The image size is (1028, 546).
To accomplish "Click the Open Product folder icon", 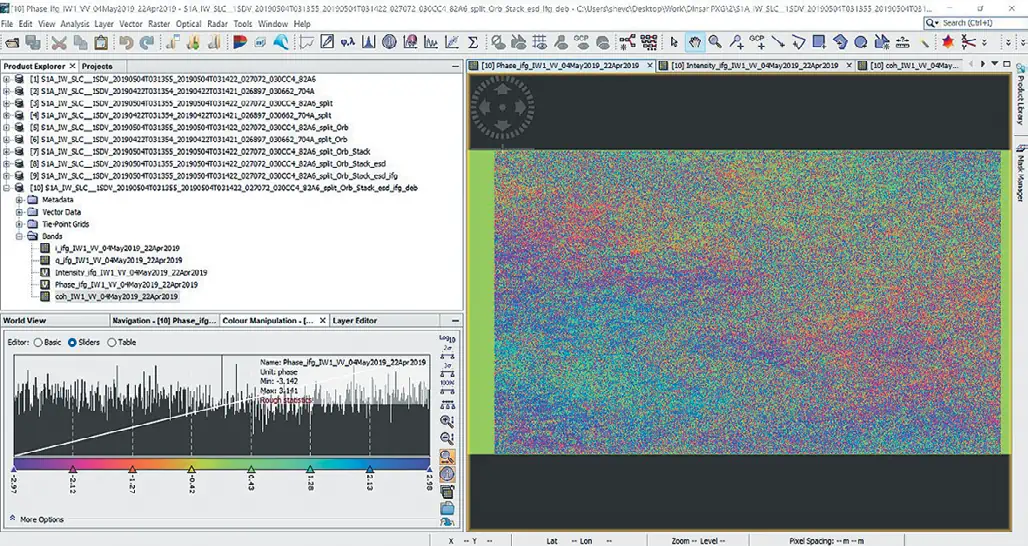I will pos(11,42).
